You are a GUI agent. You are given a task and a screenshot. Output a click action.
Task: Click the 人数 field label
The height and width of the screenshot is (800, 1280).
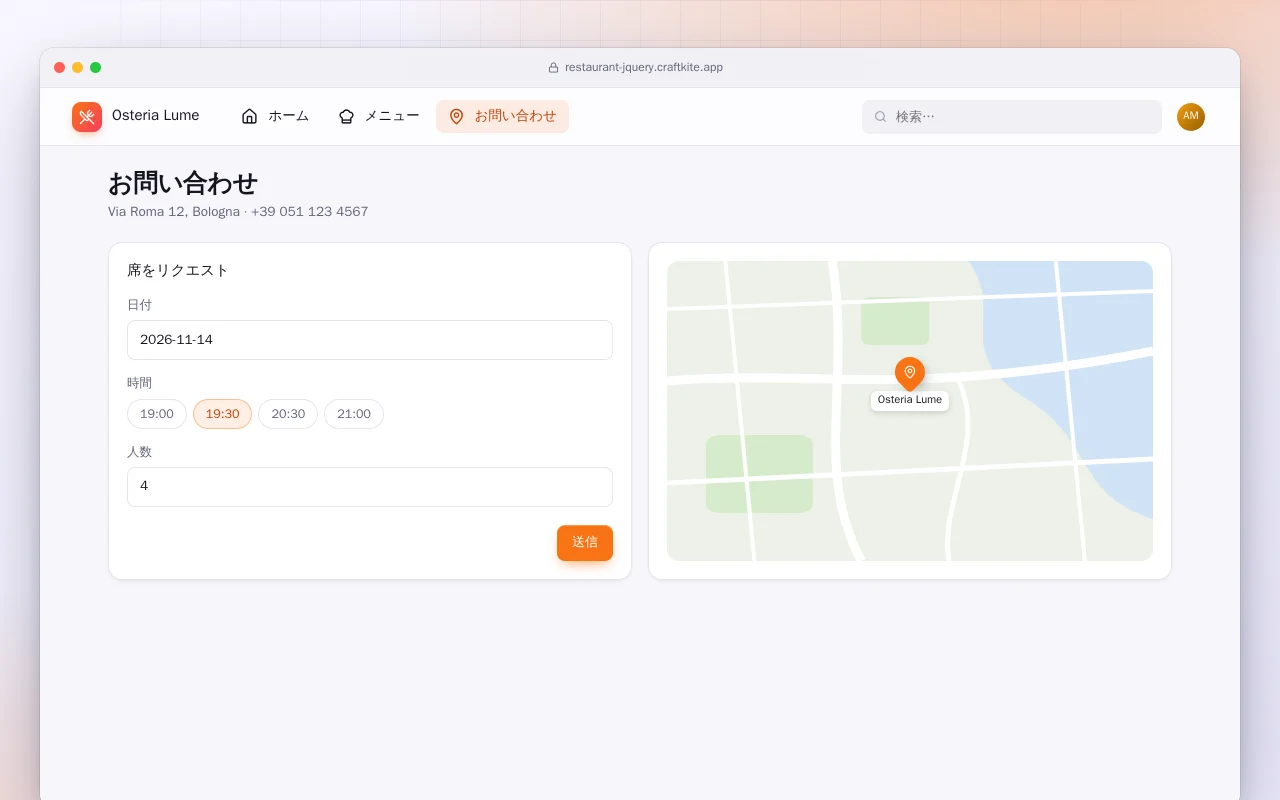click(140, 452)
